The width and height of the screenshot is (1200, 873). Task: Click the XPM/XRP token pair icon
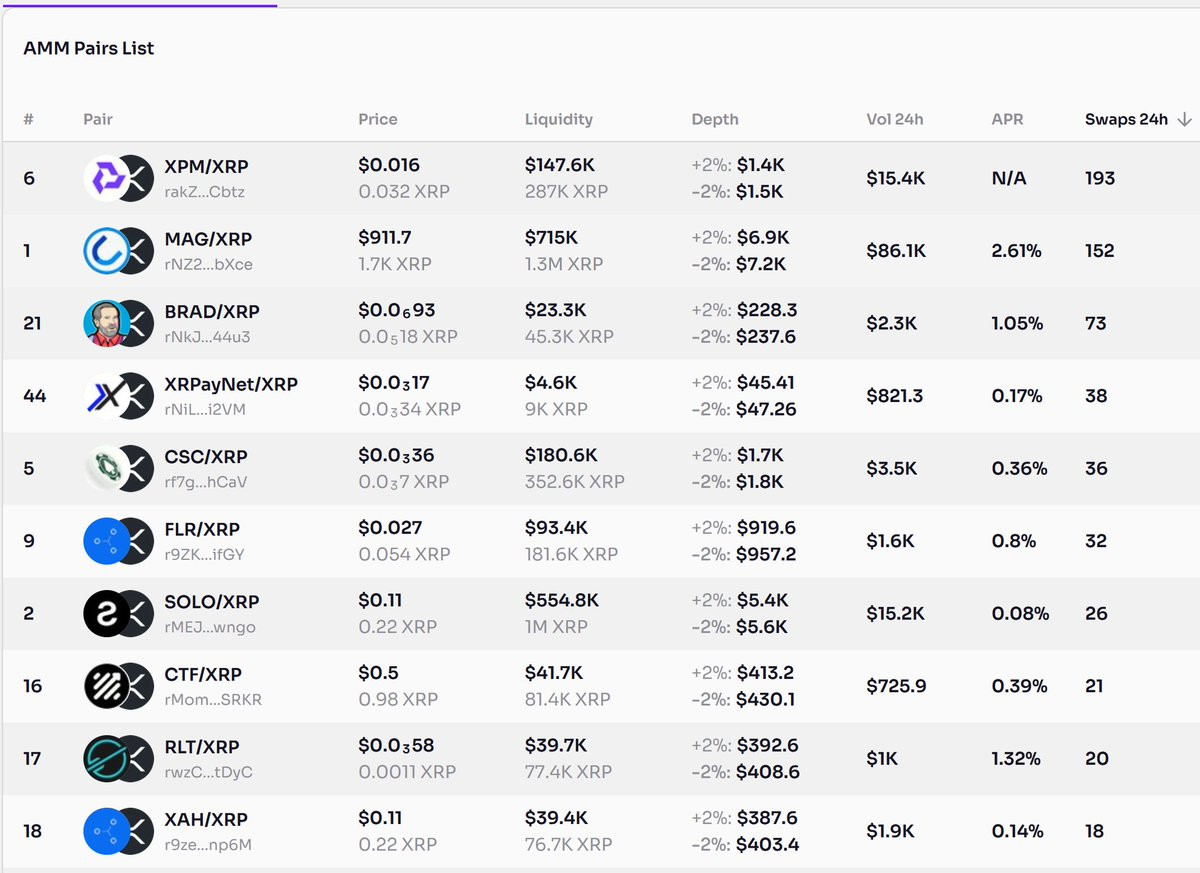[117, 178]
